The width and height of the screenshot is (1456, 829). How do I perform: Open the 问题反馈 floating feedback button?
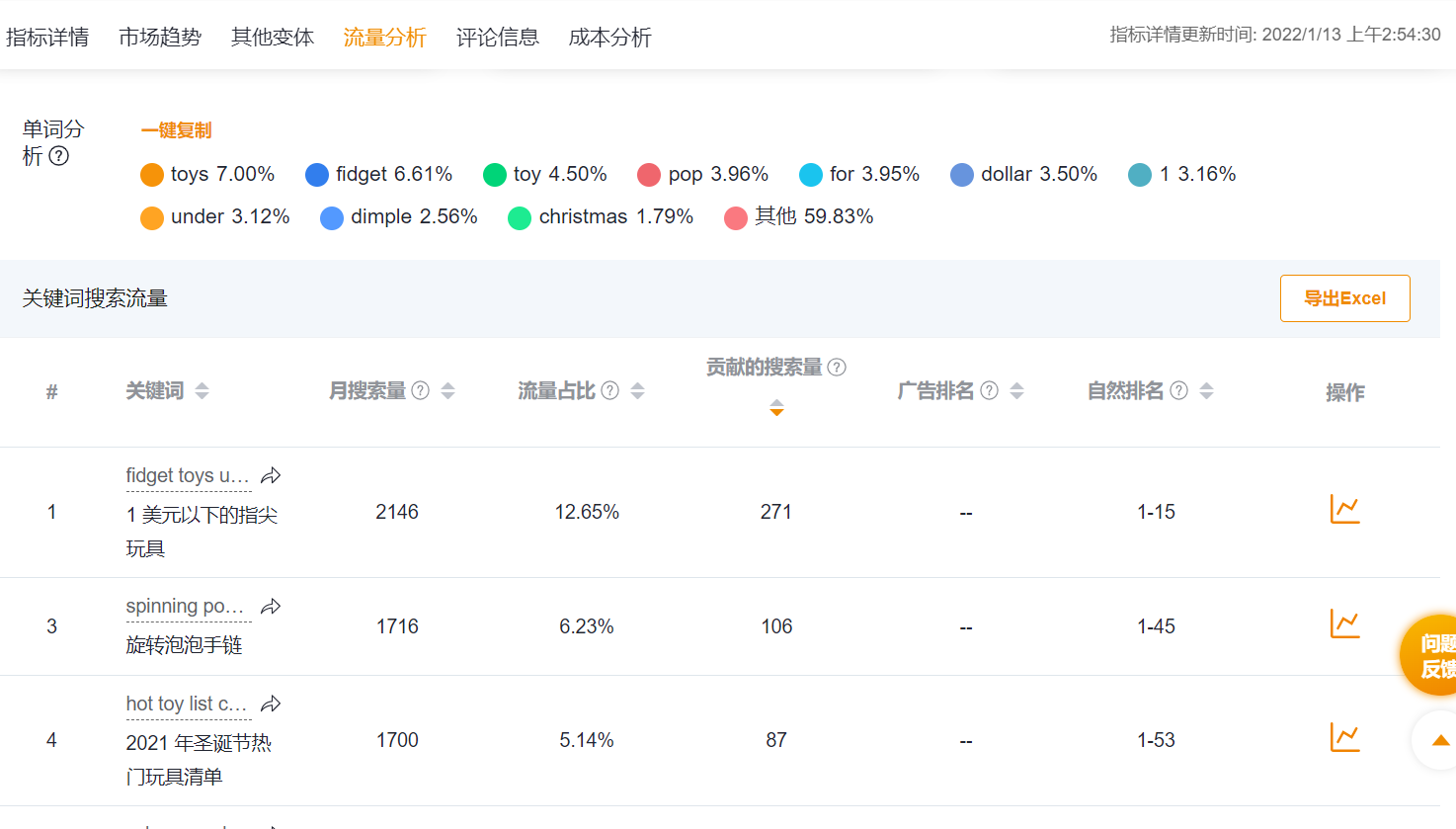point(1432,656)
